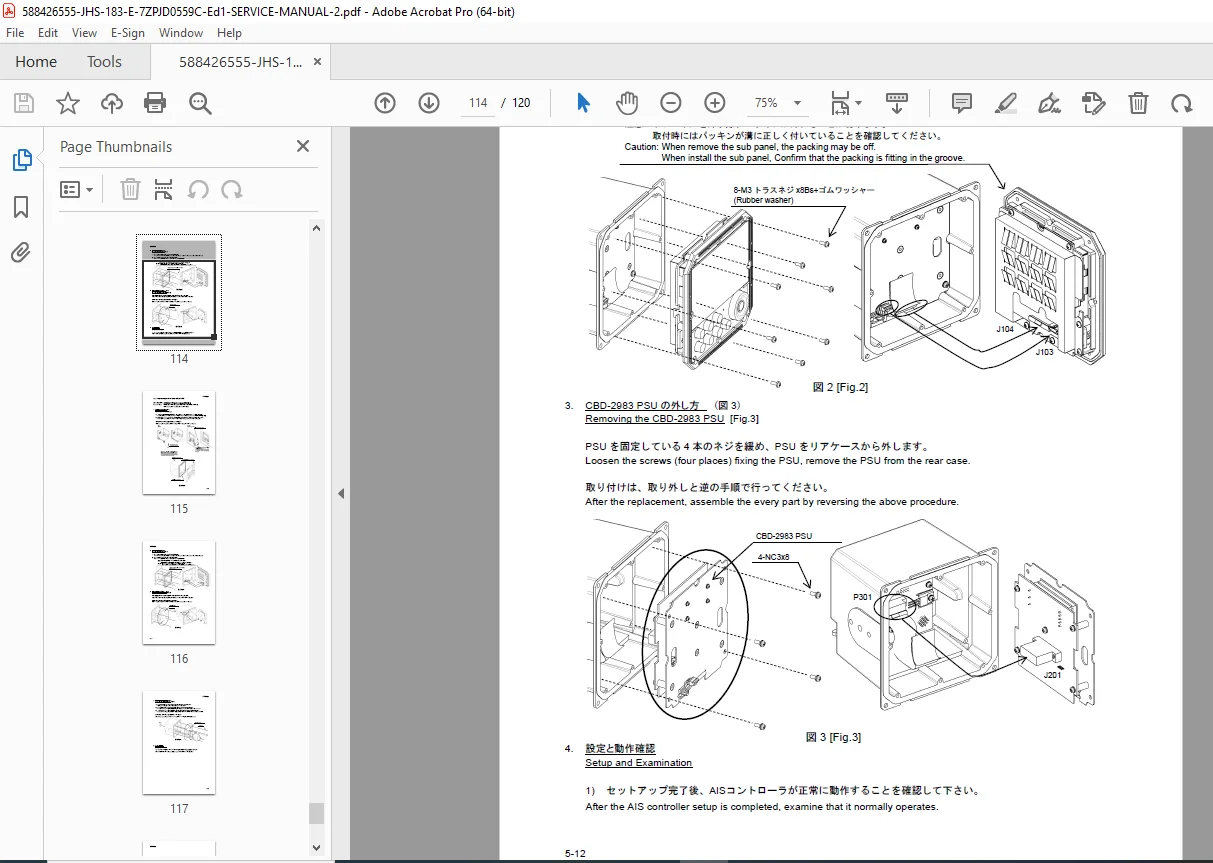Click the total pages 120 text
This screenshot has height=863, width=1213.
click(521, 103)
